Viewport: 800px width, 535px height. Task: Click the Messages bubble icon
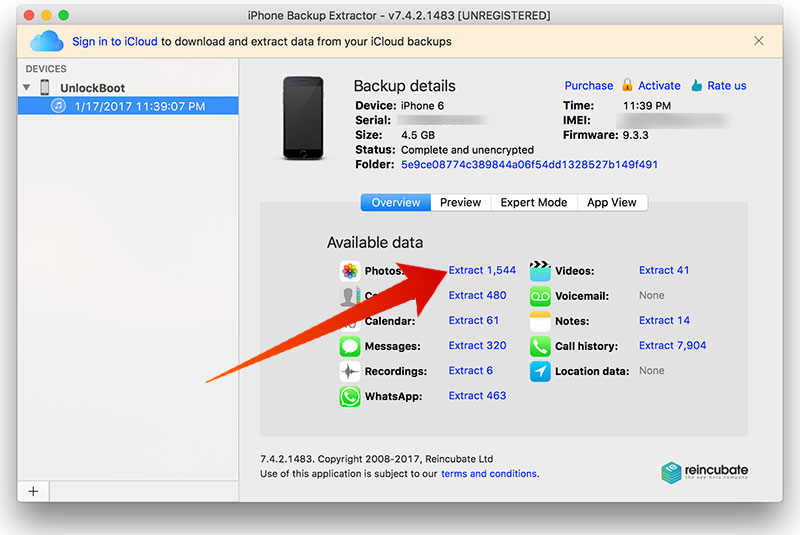coord(349,346)
